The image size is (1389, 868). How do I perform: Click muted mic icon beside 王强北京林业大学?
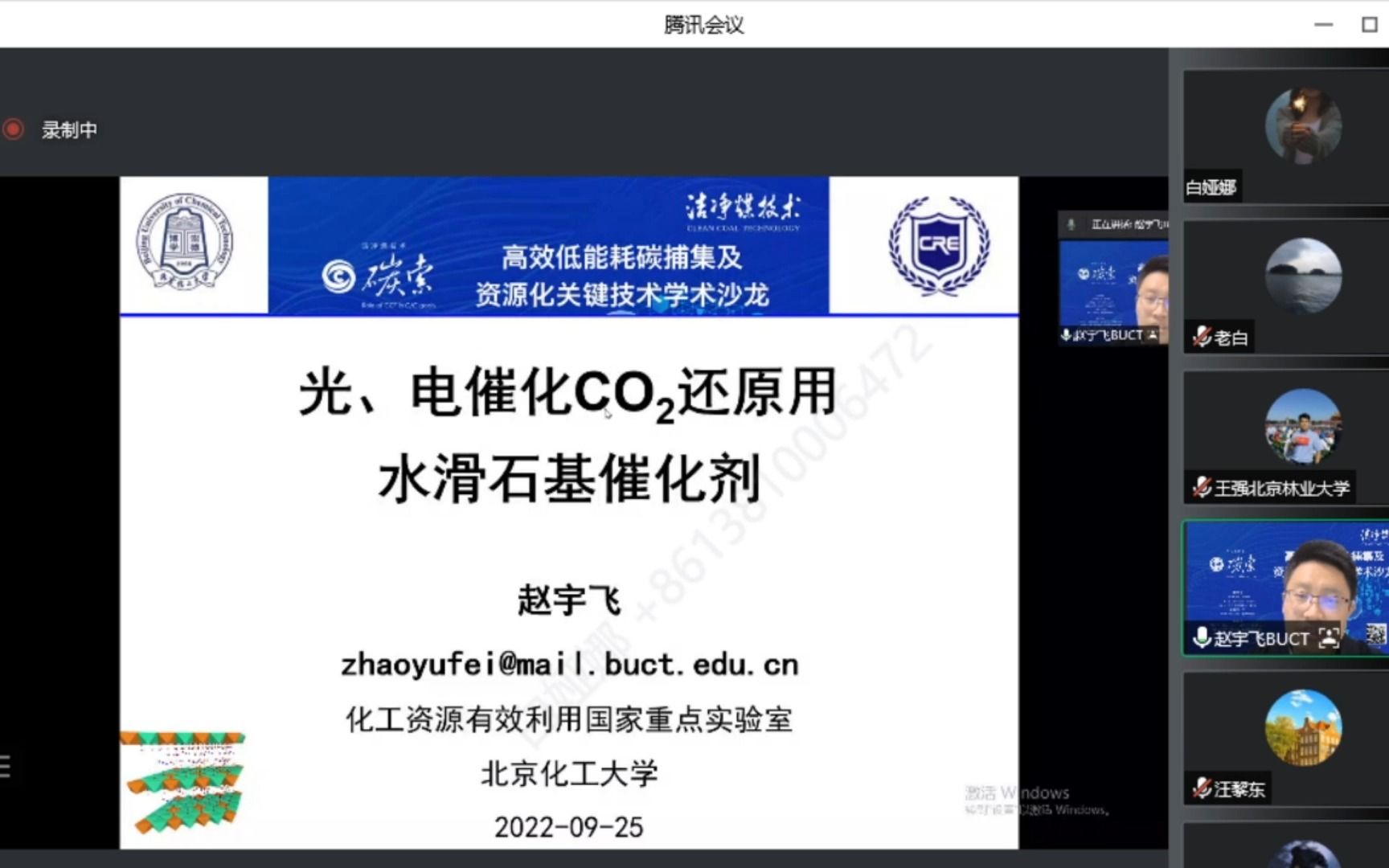1202,487
